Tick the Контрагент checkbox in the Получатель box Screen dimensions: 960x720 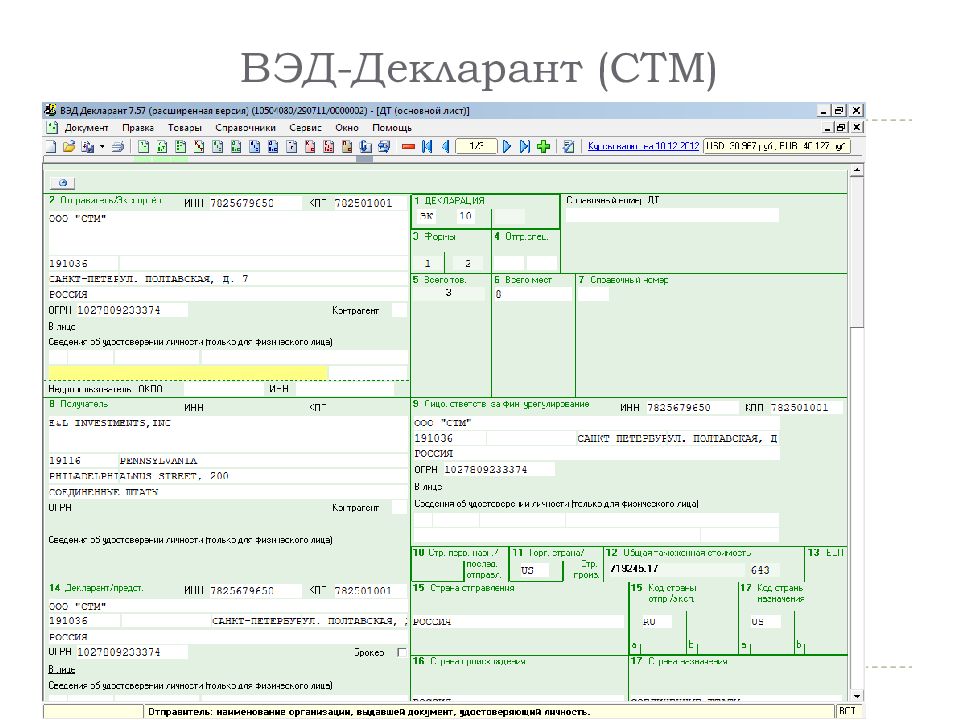click(x=399, y=508)
